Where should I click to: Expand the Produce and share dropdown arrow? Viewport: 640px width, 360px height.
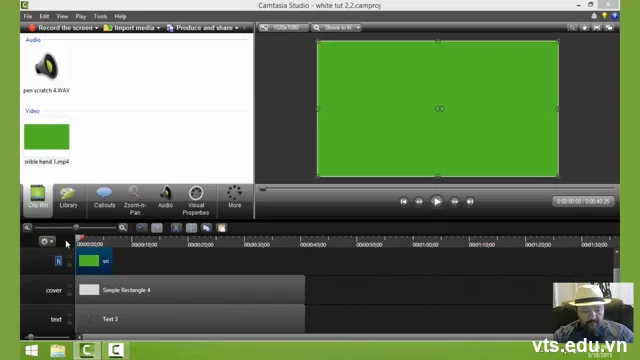point(237,28)
